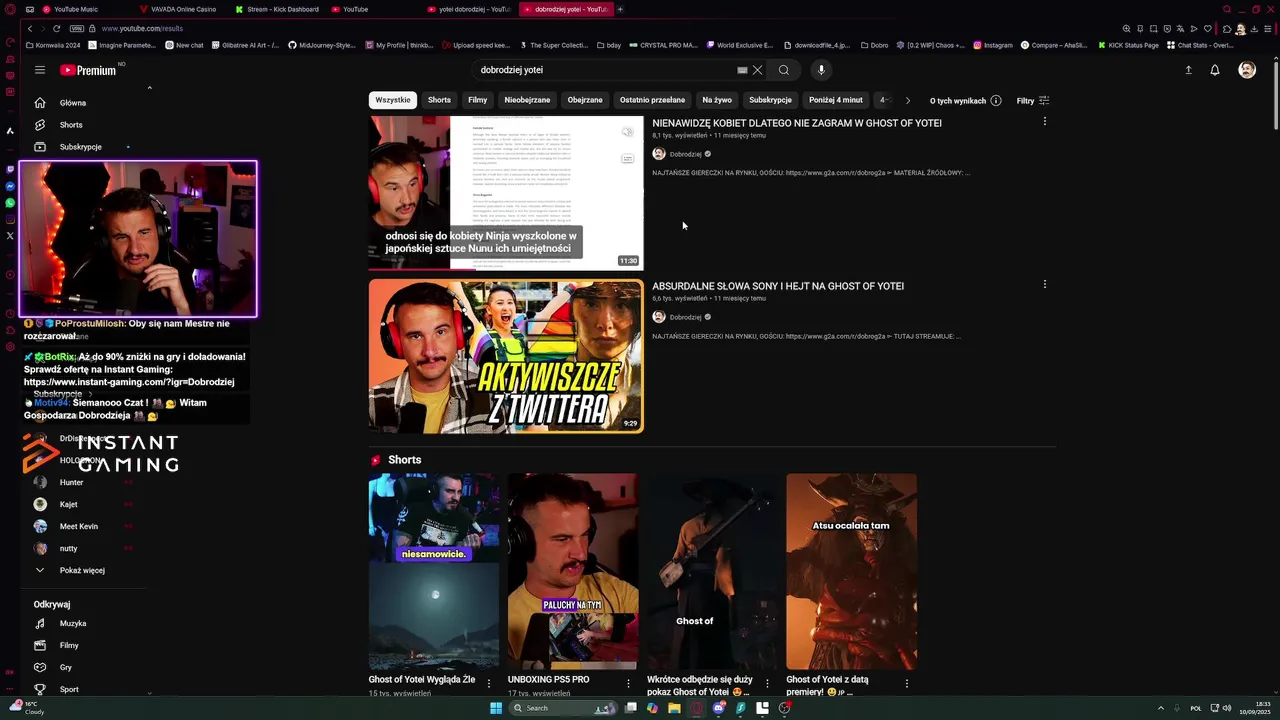Open options for 'Ghost of Yotei Wygląda Źle' short
This screenshot has height=720, width=1280.
(x=489, y=683)
